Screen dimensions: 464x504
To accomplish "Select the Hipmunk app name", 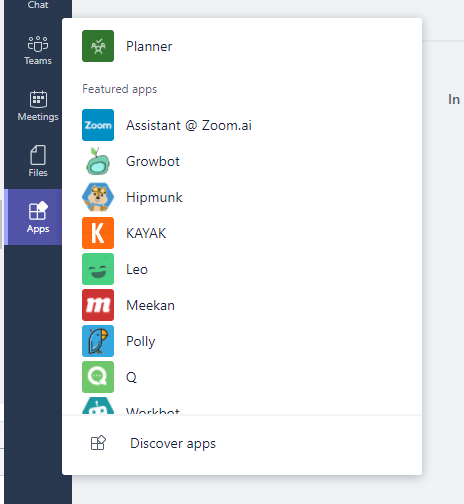I will (x=154, y=197).
